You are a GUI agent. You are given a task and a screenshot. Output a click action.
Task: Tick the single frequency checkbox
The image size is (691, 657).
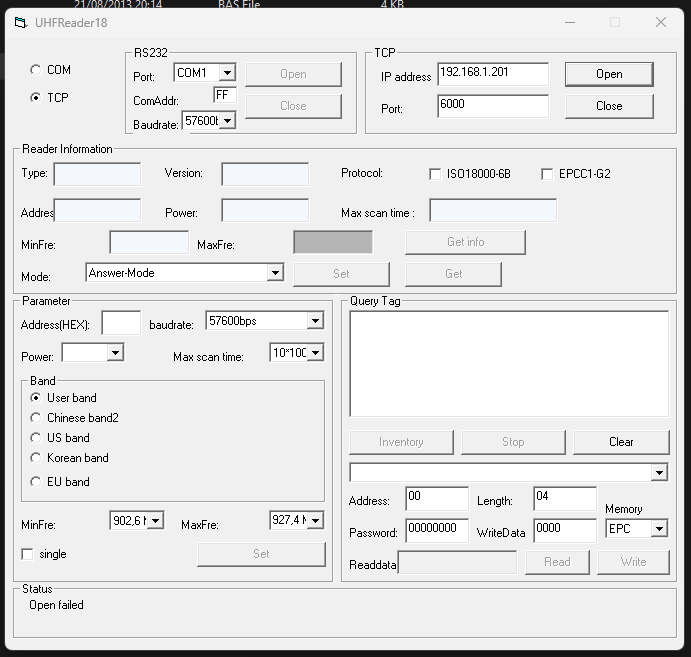pyautogui.click(x=28, y=554)
